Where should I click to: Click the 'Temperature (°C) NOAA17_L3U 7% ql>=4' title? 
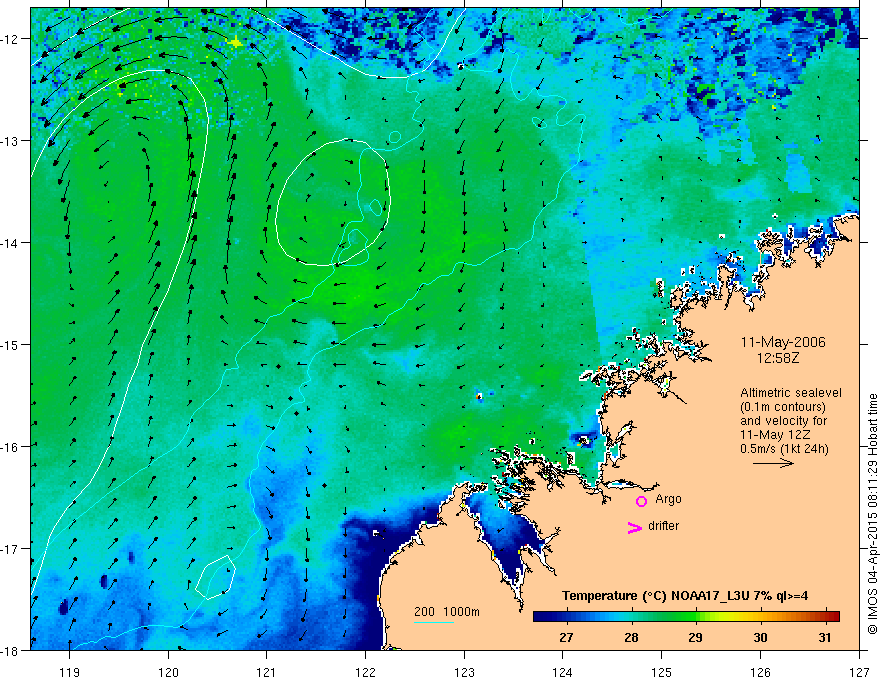pos(685,596)
